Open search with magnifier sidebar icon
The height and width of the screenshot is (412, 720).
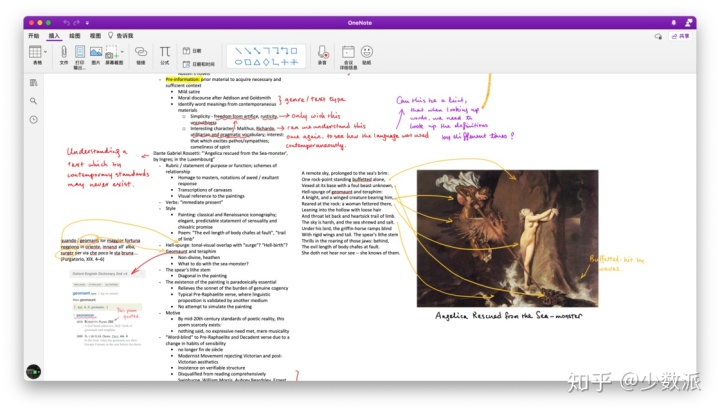click(34, 101)
